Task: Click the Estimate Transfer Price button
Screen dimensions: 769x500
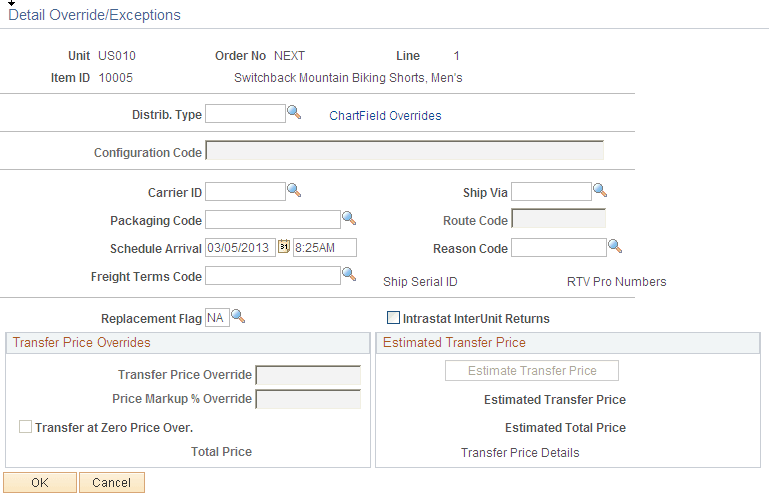Action: [532, 371]
